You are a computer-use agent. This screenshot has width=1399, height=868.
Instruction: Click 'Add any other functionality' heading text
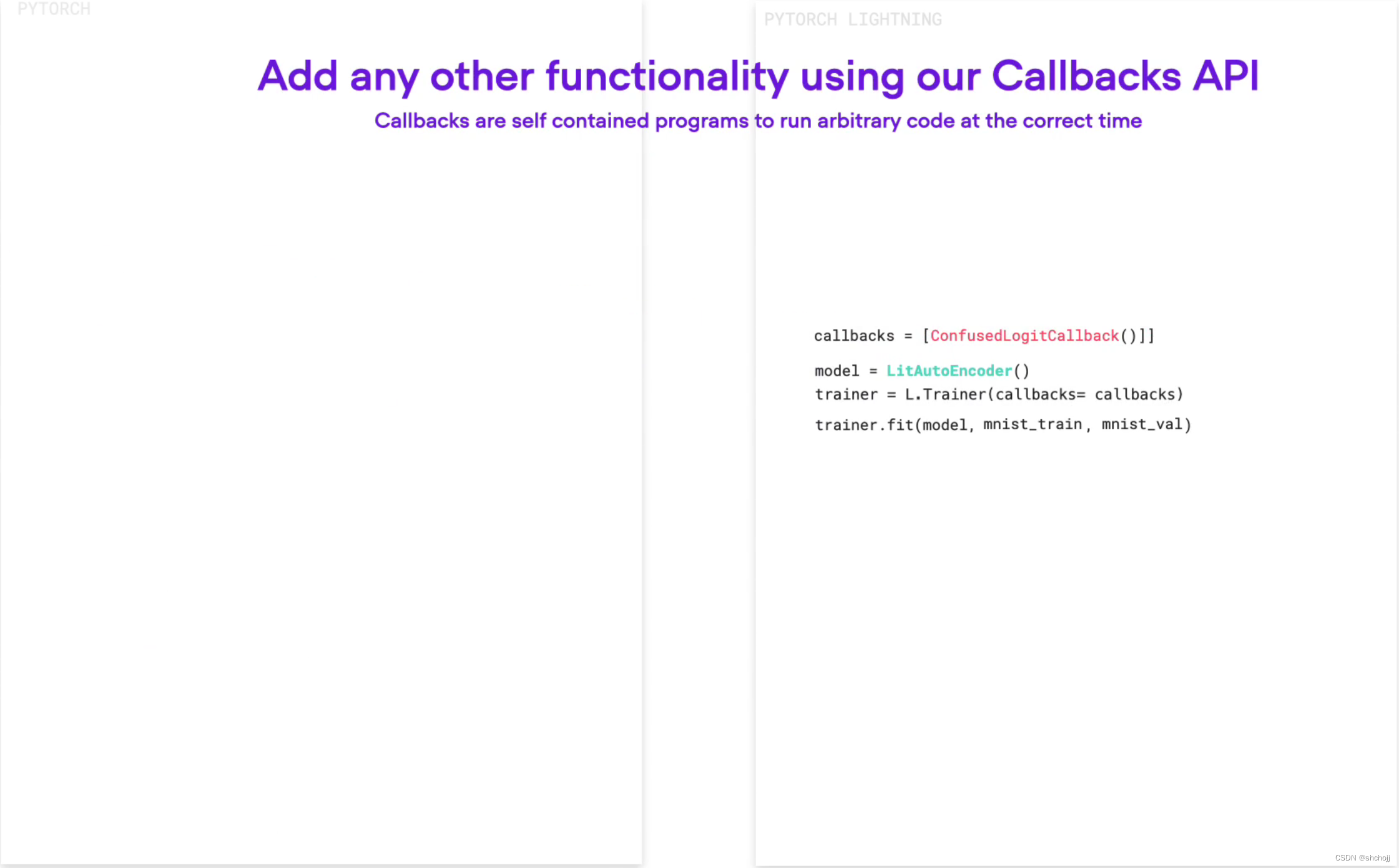pyautogui.click(x=523, y=76)
